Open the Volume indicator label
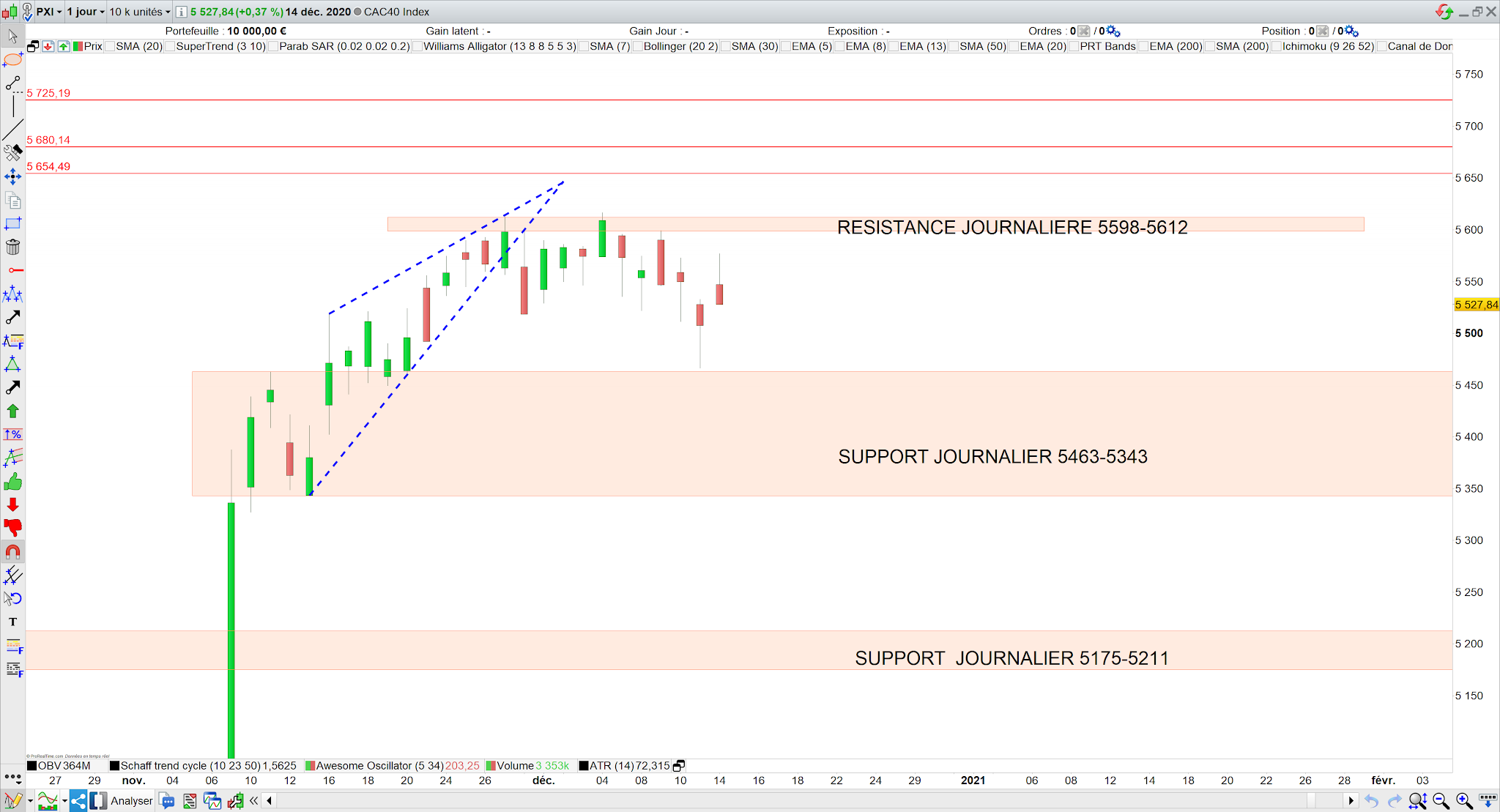 516,766
